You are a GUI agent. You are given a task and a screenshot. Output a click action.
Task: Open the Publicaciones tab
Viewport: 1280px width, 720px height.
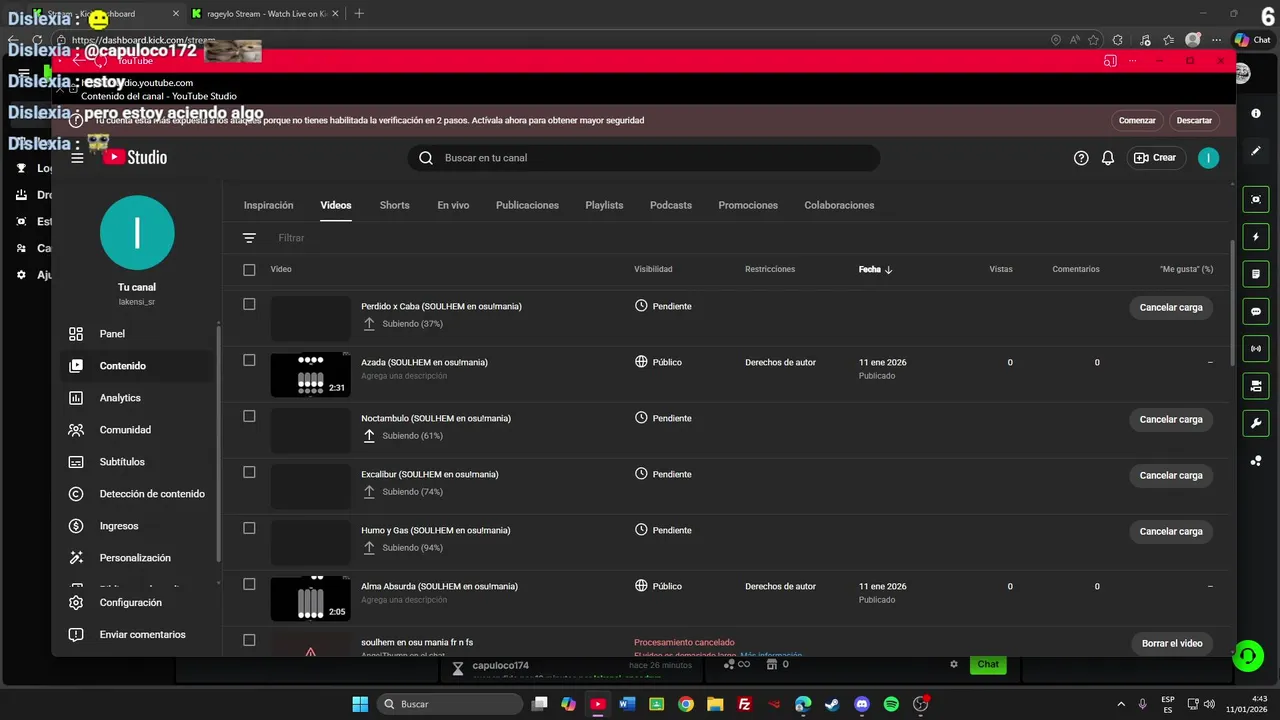(527, 205)
